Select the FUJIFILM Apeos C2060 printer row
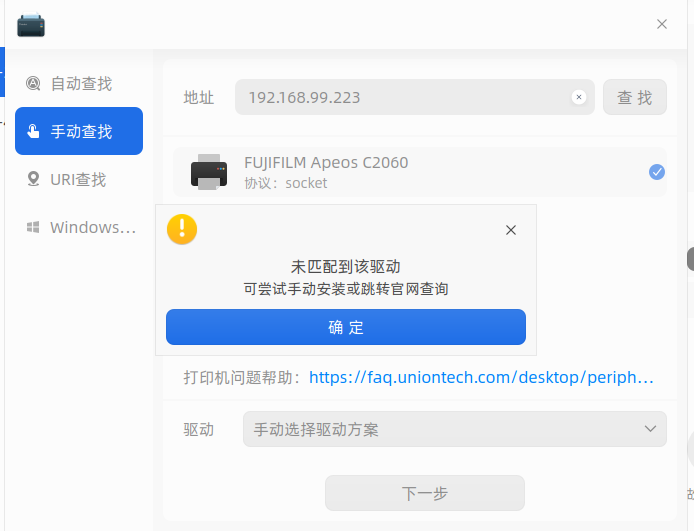694x531 pixels. (x=420, y=172)
